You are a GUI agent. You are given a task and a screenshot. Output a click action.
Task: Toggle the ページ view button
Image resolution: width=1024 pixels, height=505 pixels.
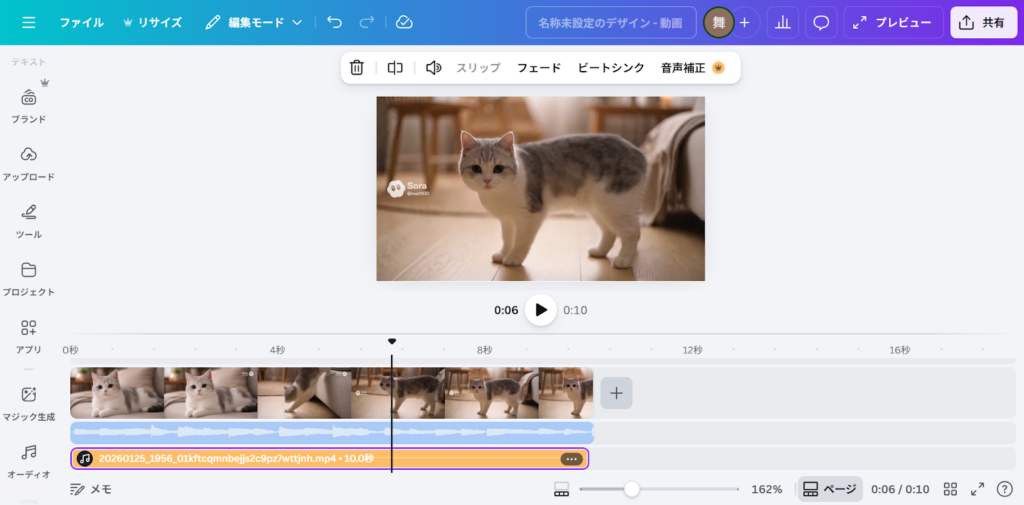pos(830,489)
